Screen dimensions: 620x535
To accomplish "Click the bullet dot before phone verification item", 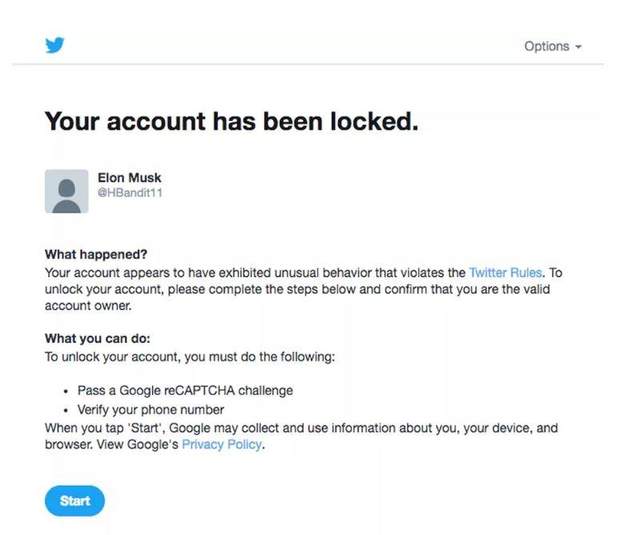I will pyautogui.click(x=66, y=410).
